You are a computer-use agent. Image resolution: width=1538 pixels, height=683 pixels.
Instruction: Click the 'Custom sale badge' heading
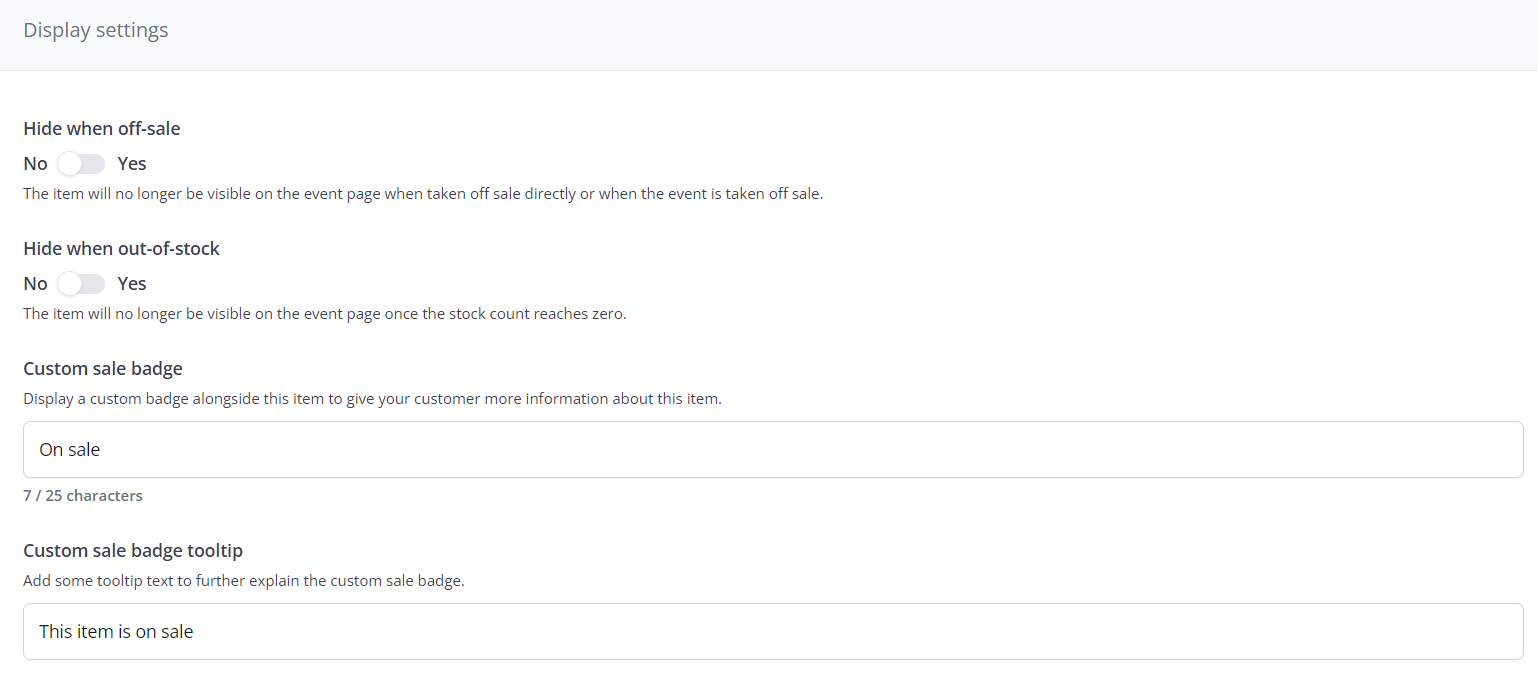click(103, 369)
